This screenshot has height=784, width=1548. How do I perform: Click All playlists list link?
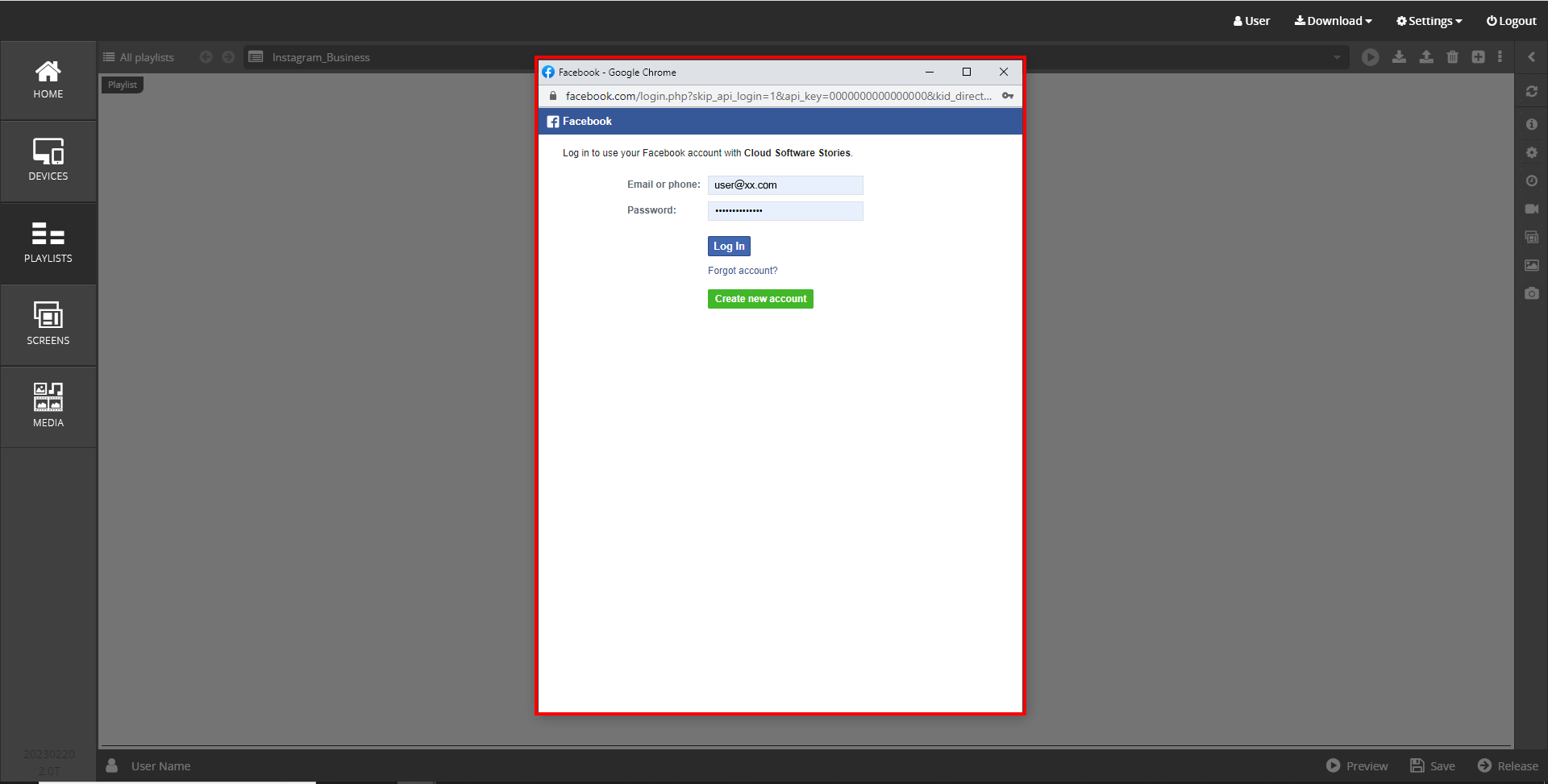click(139, 57)
